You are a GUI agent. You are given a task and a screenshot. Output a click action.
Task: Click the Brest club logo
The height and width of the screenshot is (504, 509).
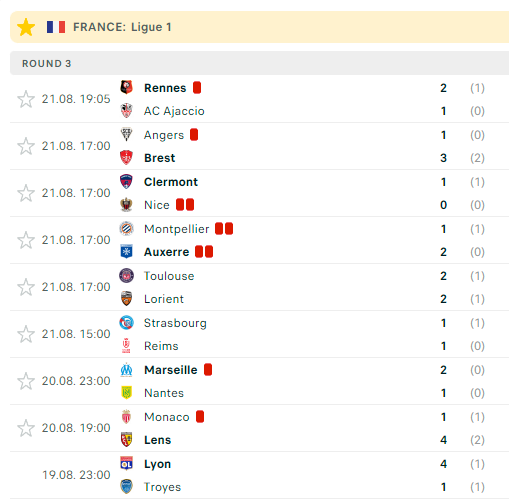pos(126,158)
